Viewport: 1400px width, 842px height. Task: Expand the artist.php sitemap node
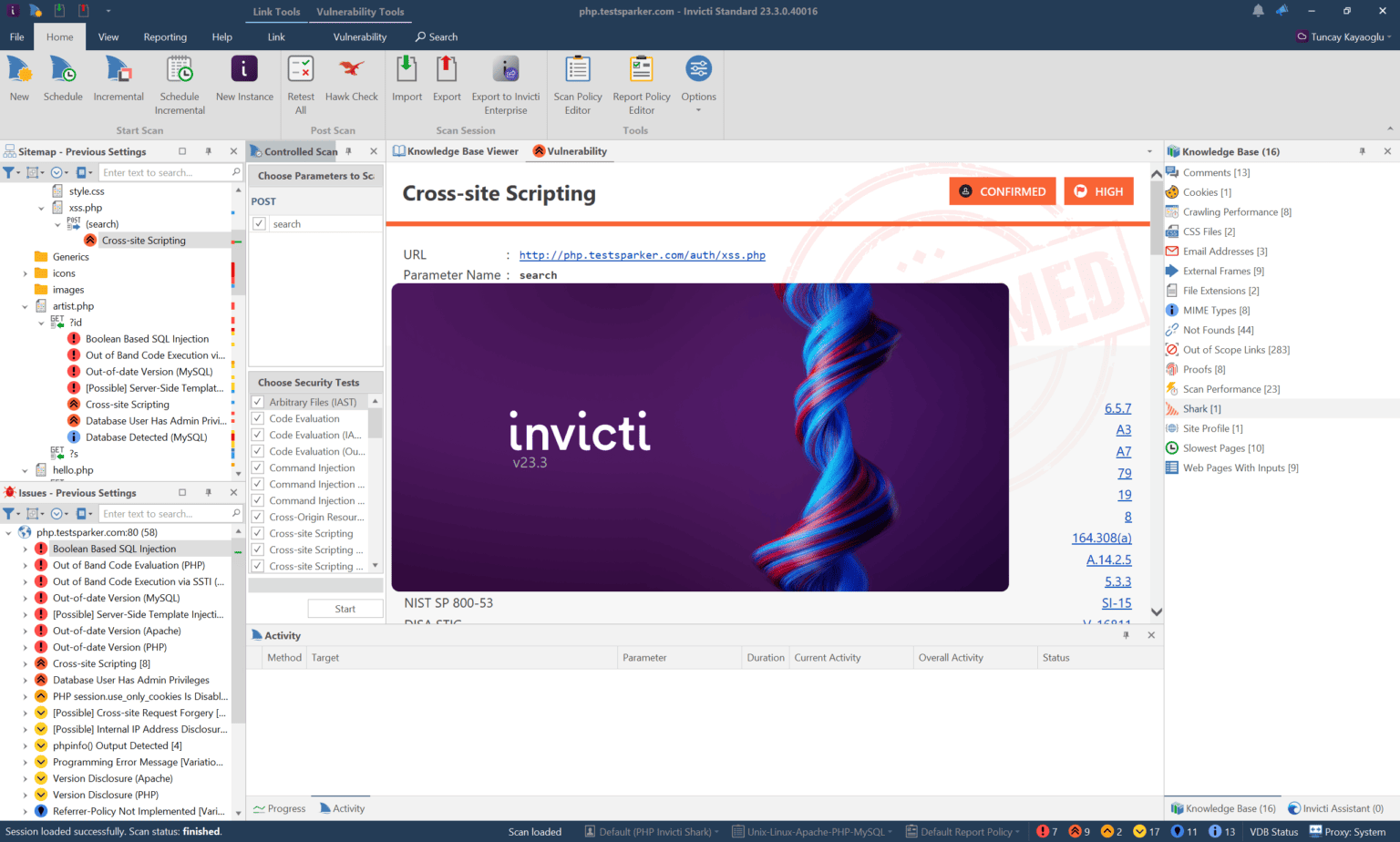[x=25, y=305]
